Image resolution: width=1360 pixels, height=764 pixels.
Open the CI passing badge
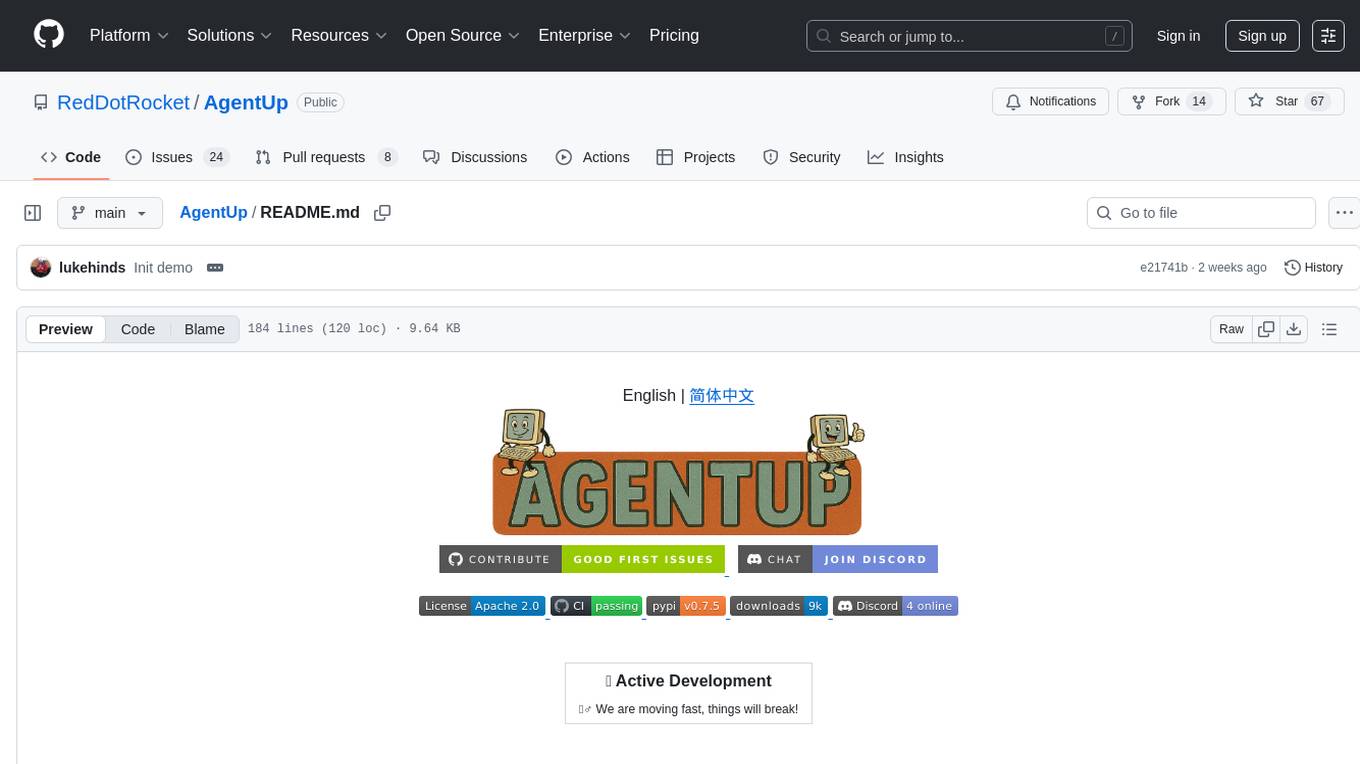[x=596, y=606]
